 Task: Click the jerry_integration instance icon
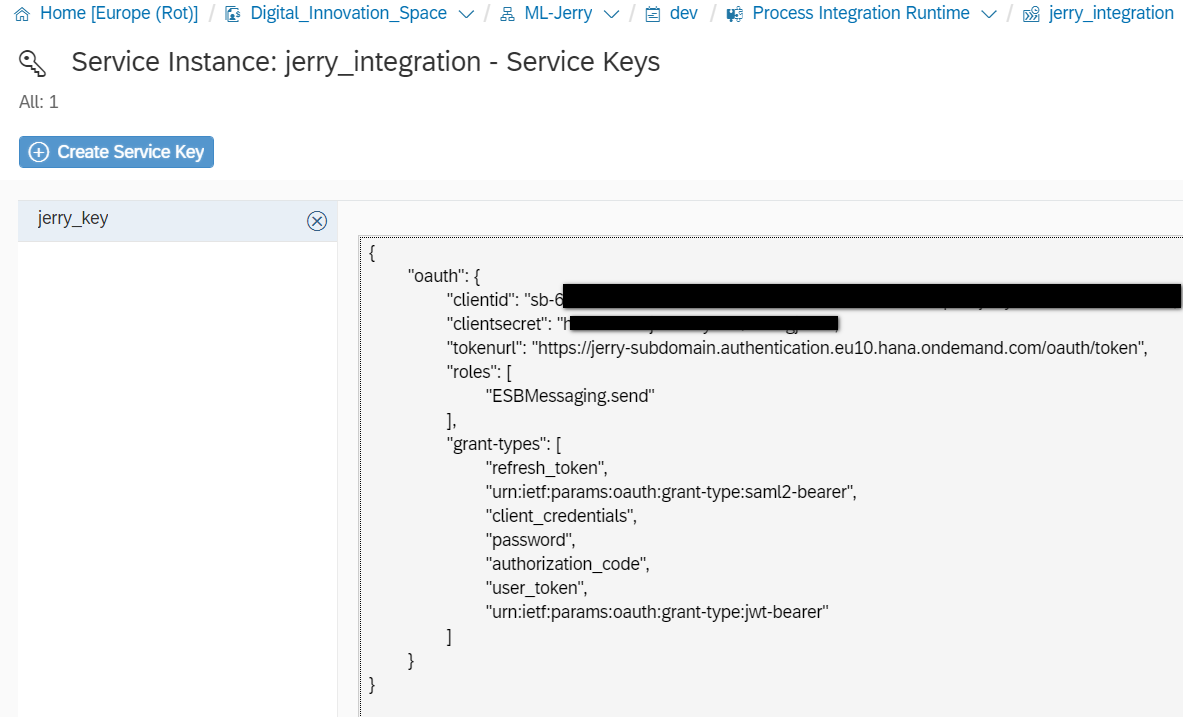(1031, 14)
